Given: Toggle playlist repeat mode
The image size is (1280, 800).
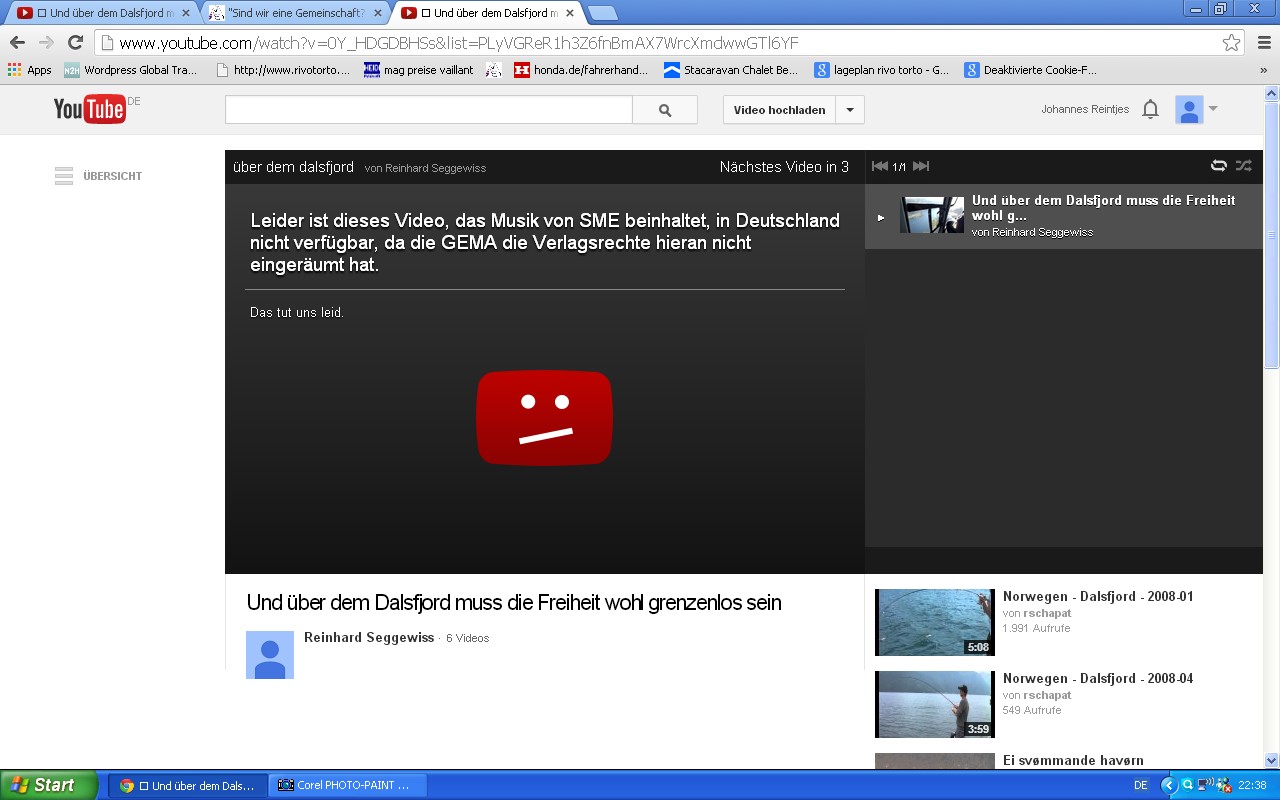Looking at the screenshot, I should (1218, 166).
